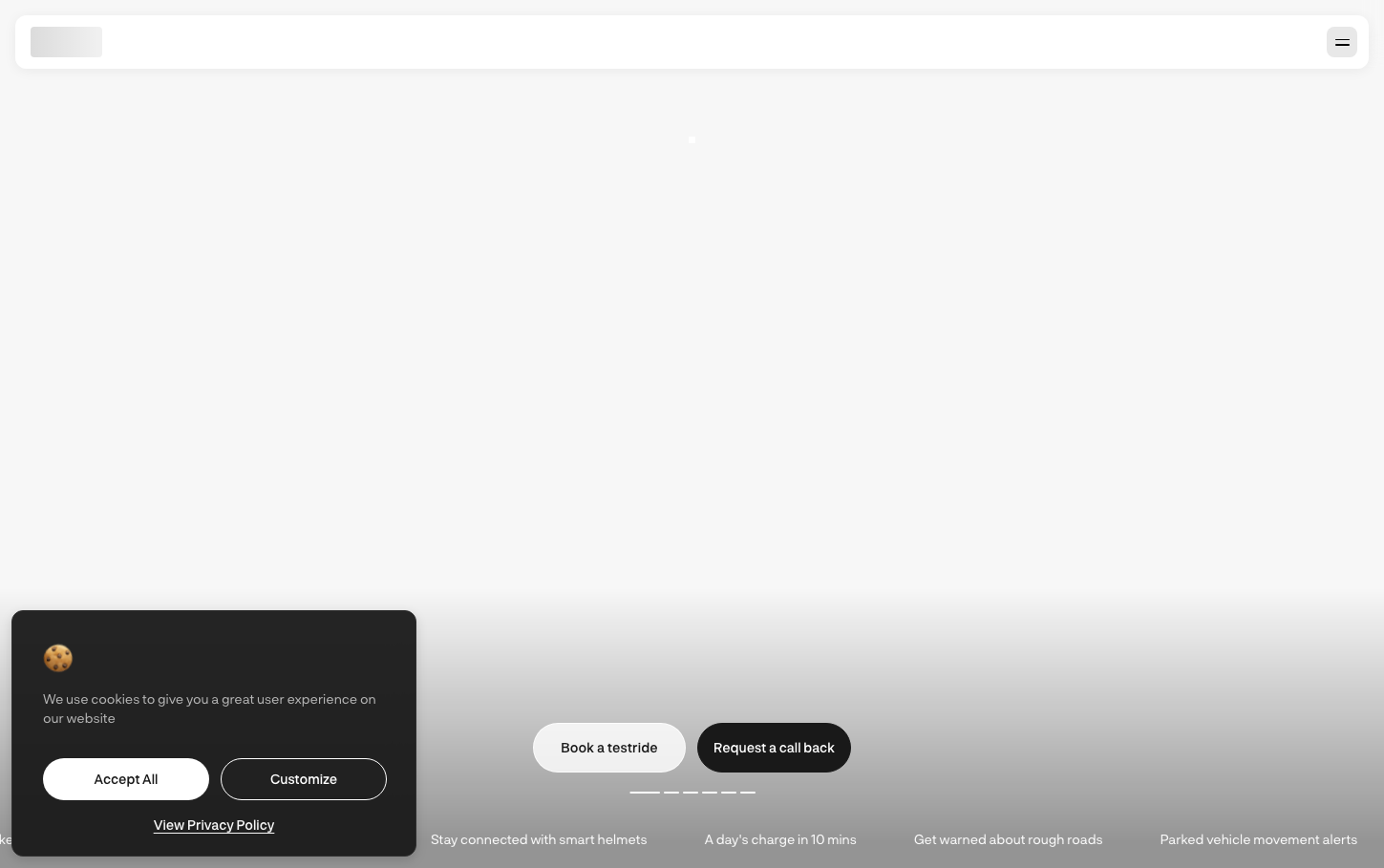Click the small white dot in hero area
Screen dimensions: 1384x868
[692, 140]
